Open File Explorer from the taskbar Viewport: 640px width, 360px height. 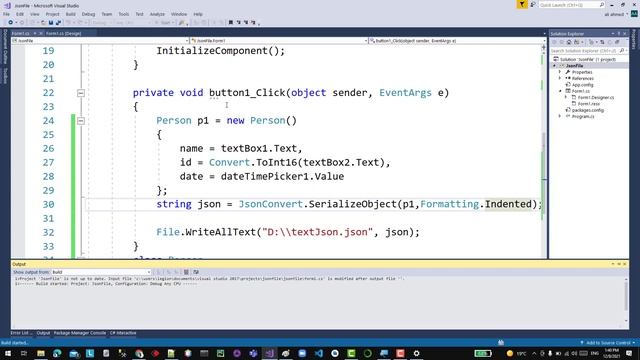41,353
